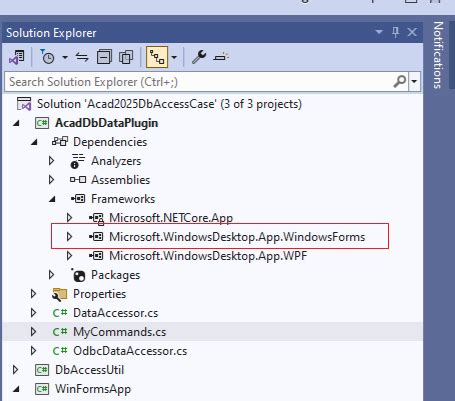455x401 pixels.
Task: Collapse the Frameworks node
Action: (x=52, y=199)
